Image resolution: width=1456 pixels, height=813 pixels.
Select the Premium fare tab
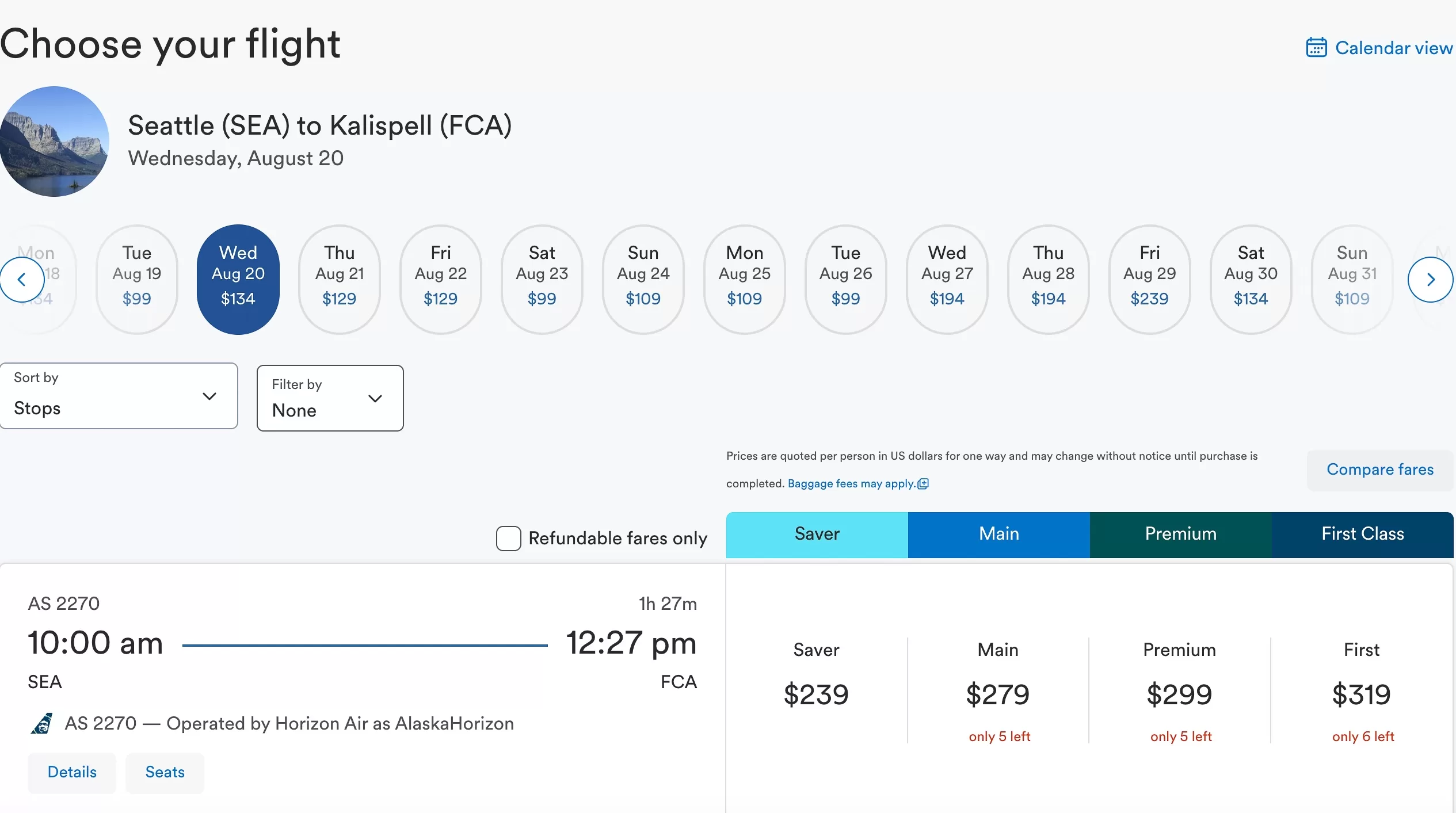[1180, 535]
